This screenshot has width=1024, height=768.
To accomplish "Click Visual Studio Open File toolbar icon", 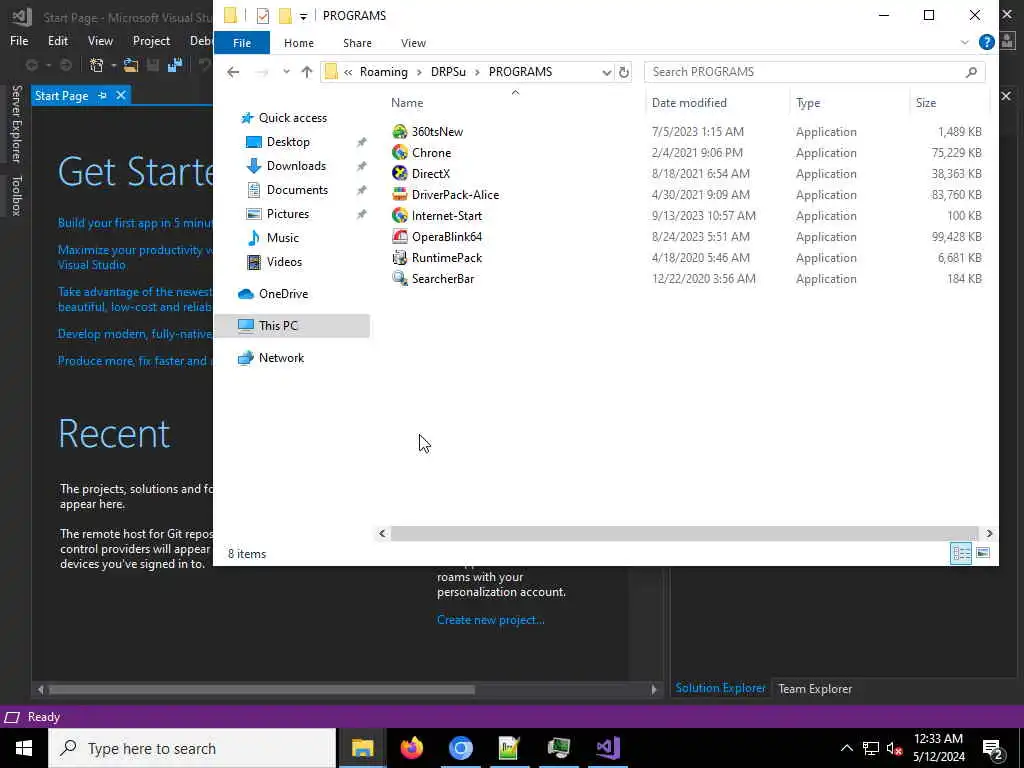I will coord(131,65).
